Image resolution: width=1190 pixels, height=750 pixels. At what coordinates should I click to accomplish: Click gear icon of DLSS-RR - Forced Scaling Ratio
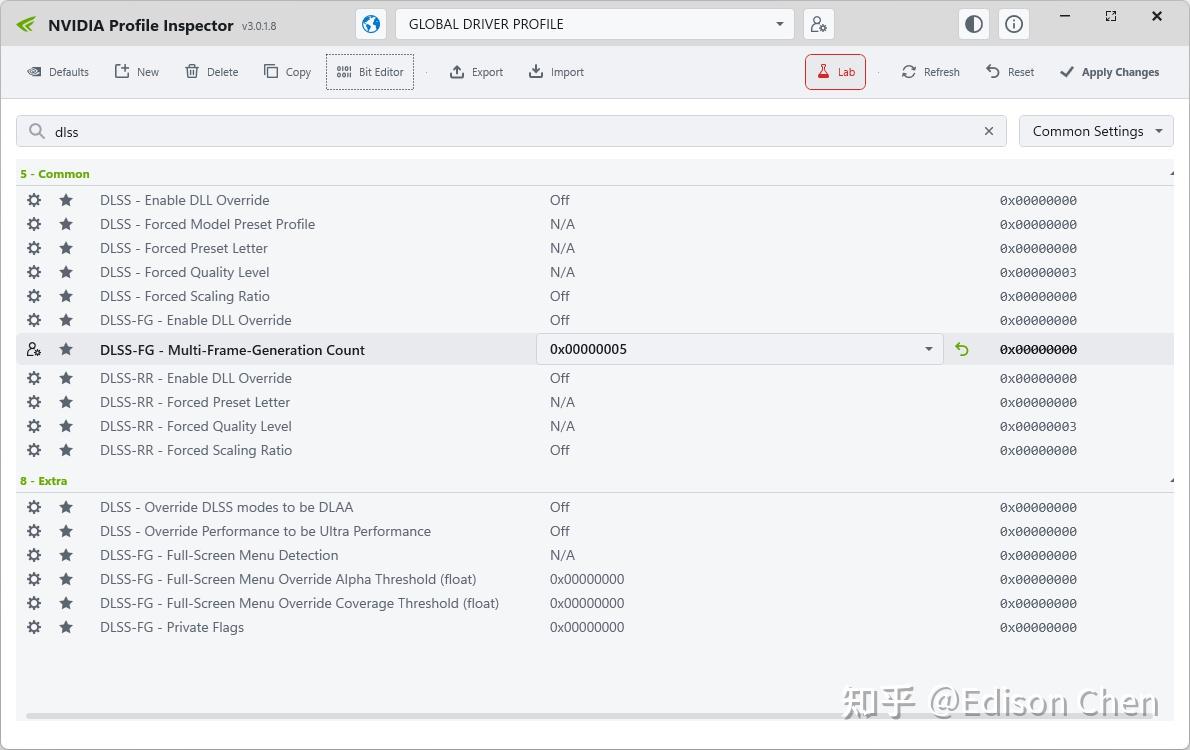tap(34, 450)
